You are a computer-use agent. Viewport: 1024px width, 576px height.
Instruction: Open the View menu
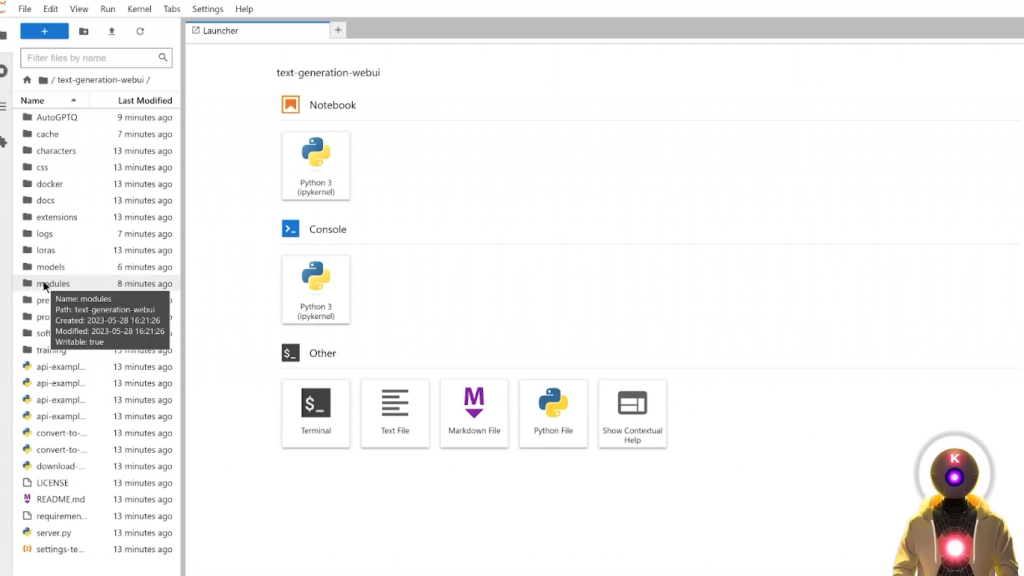pyautogui.click(x=79, y=9)
